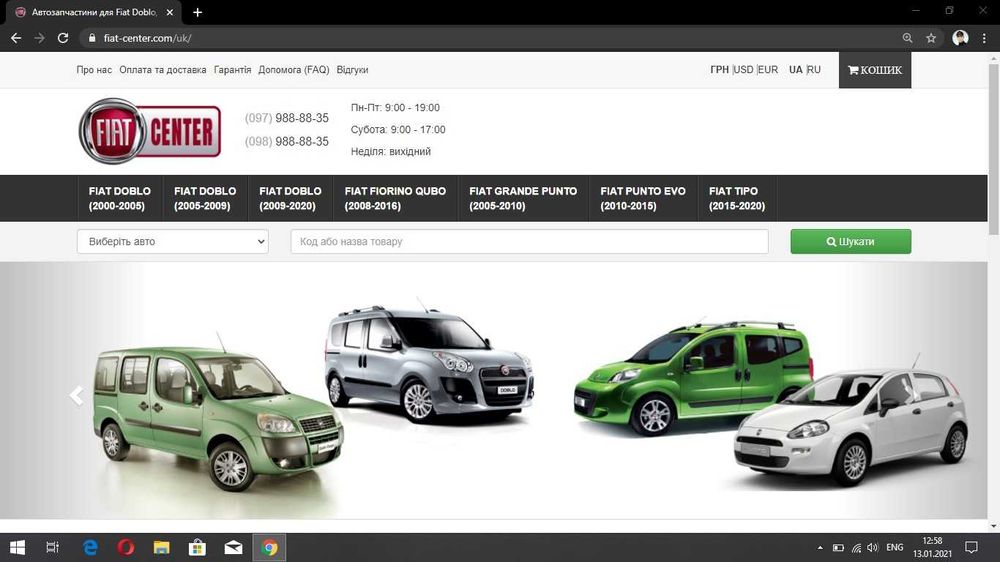Switch currency to EUR

(x=768, y=70)
